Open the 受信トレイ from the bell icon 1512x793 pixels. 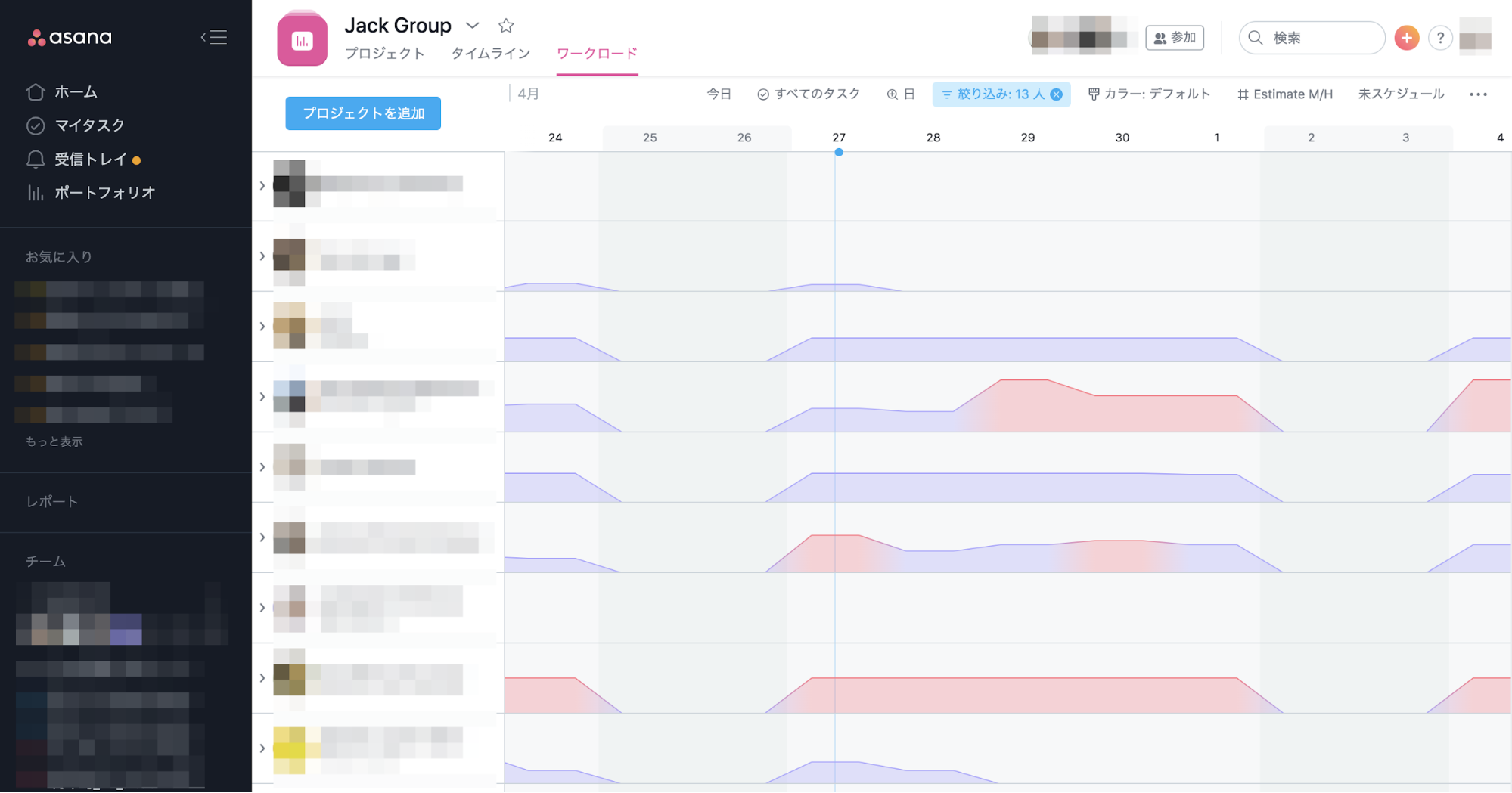[35, 160]
